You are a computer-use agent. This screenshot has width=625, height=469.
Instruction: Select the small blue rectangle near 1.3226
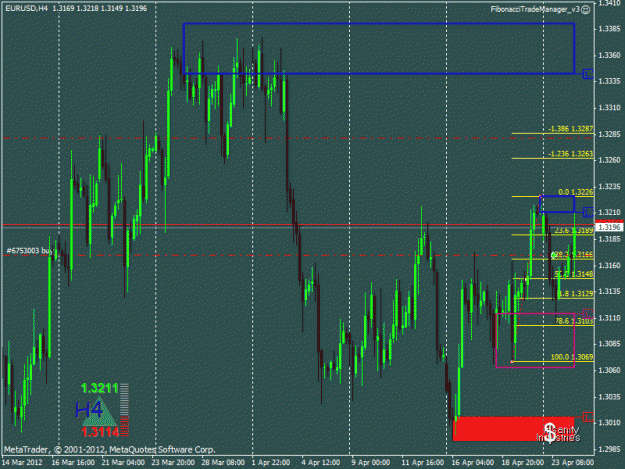coord(557,204)
